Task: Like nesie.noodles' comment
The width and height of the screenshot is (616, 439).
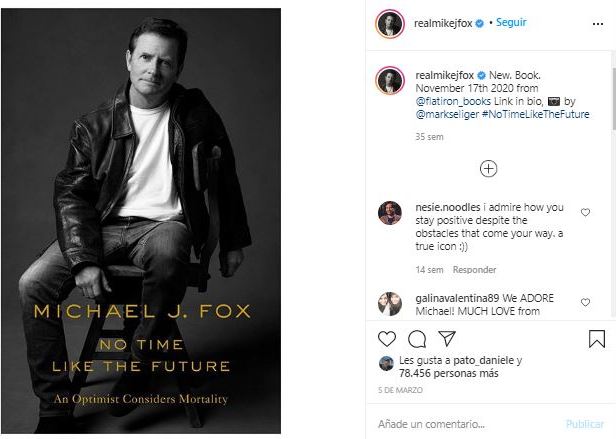Action: (x=586, y=212)
